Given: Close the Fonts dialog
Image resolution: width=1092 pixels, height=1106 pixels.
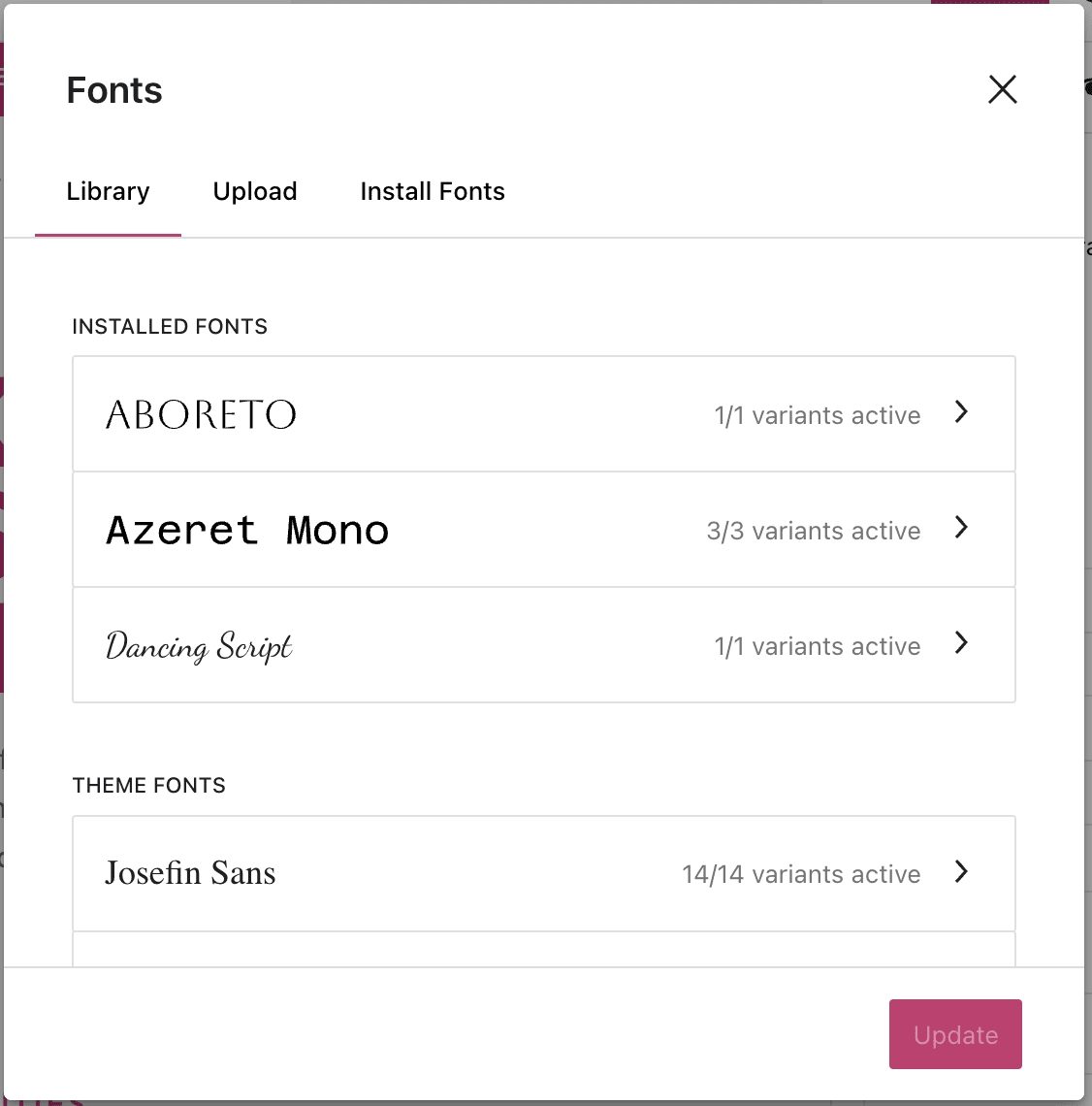Looking at the screenshot, I should coord(1002,89).
